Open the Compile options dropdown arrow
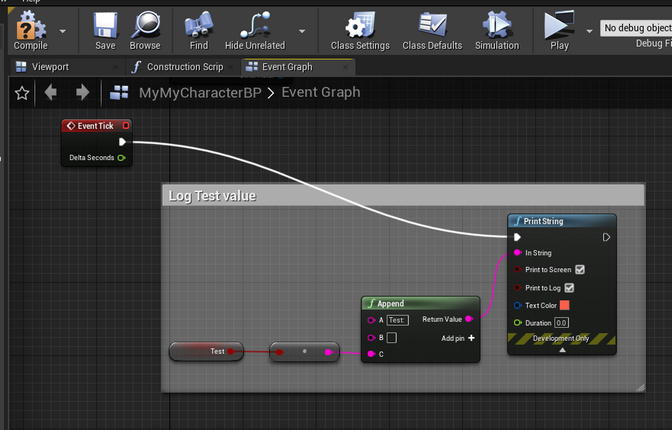Image resolution: width=672 pixels, height=430 pixels. pos(63,31)
